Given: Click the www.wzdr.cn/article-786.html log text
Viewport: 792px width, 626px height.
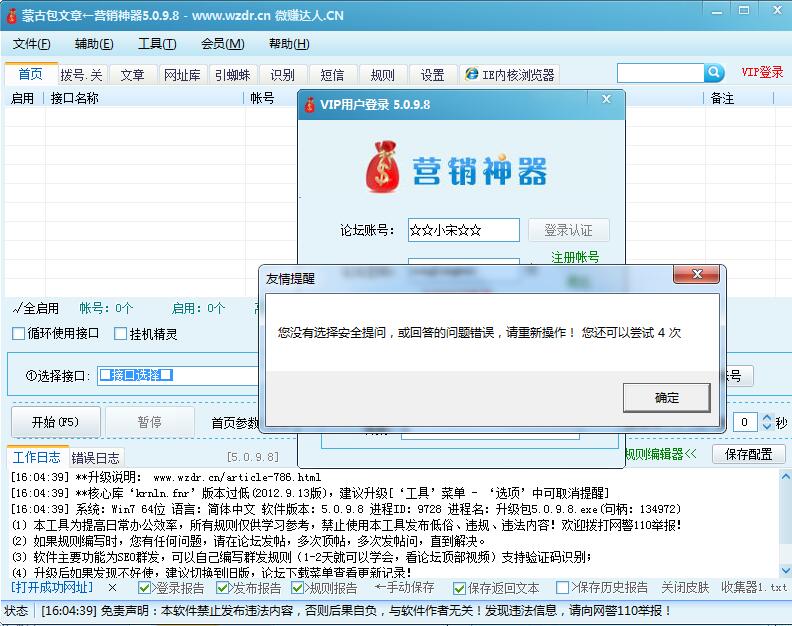Looking at the screenshot, I should [237, 477].
